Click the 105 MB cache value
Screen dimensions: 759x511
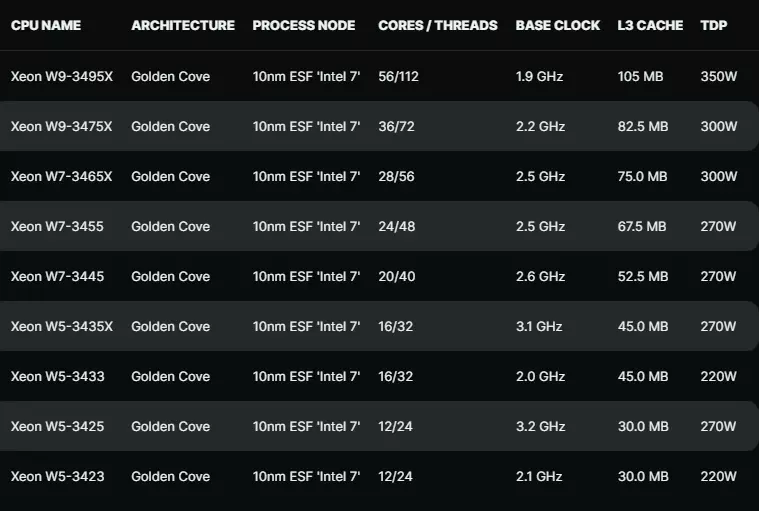point(640,76)
